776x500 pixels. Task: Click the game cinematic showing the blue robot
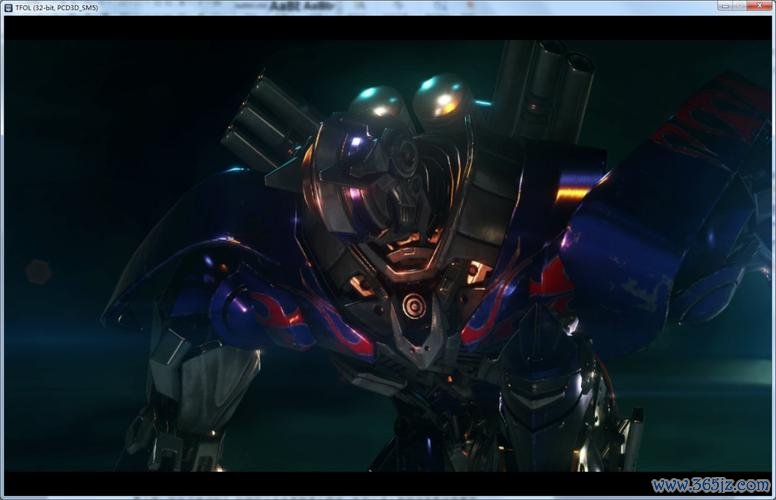click(x=388, y=255)
